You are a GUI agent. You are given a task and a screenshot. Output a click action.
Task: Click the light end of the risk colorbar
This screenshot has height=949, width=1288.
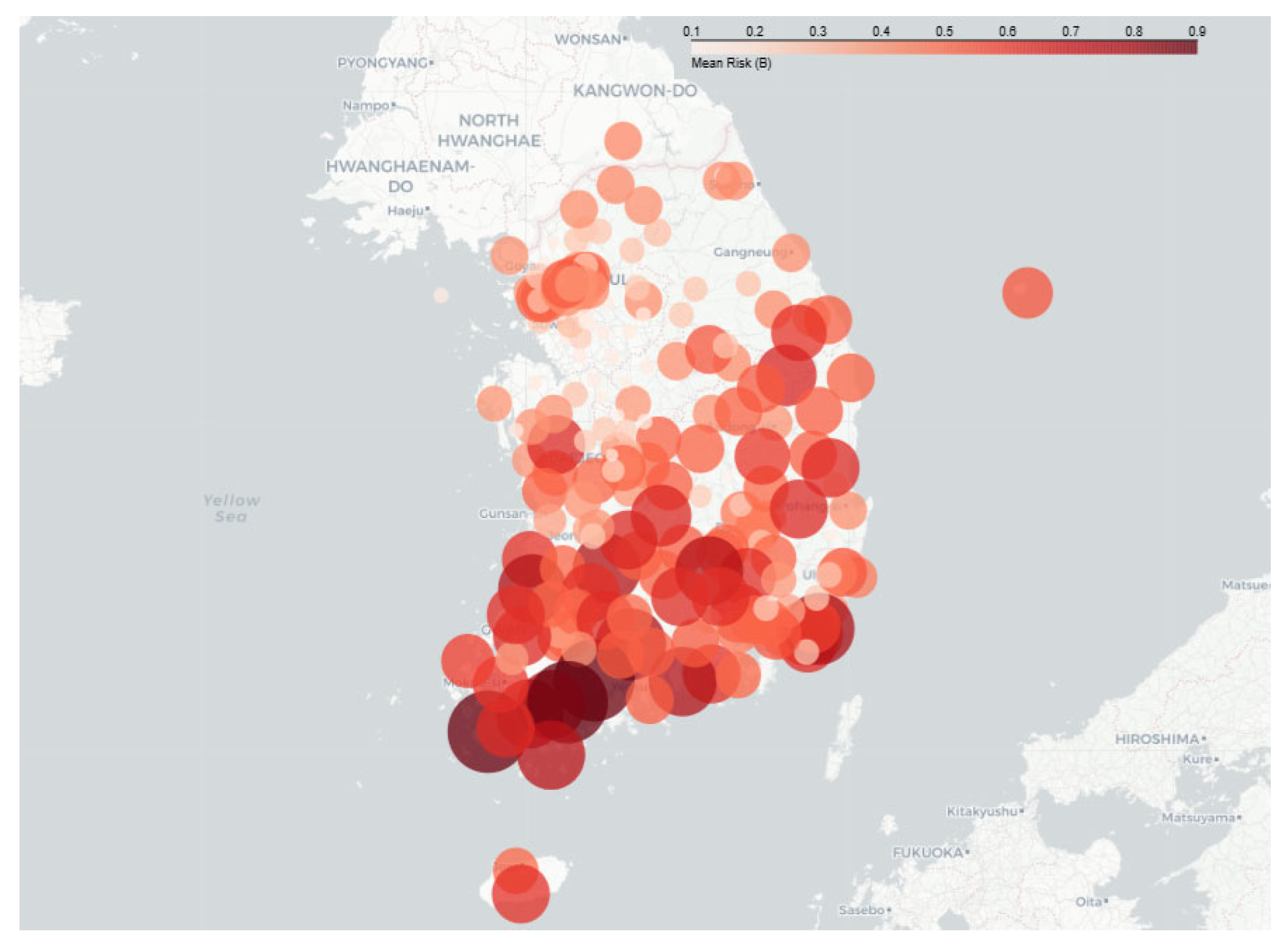point(697,47)
